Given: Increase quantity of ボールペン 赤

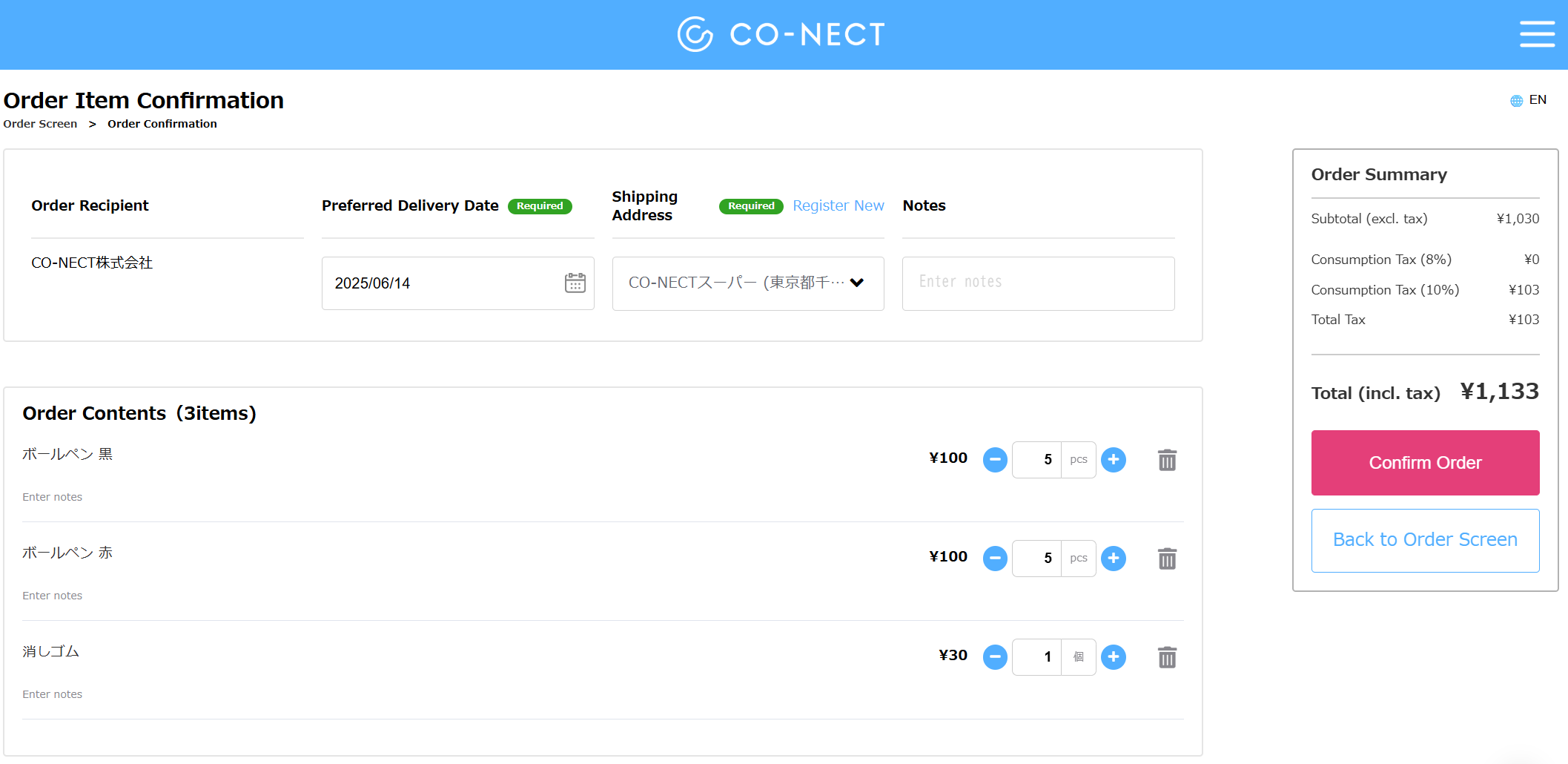Looking at the screenshot, I should pos(1113,559).
